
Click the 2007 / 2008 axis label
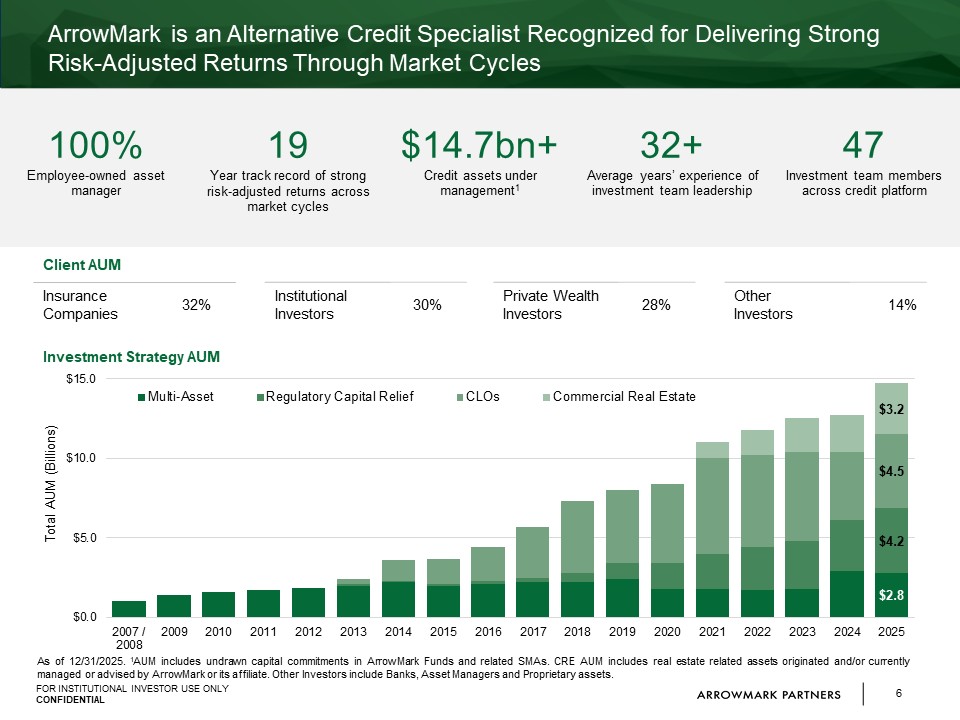coord(128,638)
